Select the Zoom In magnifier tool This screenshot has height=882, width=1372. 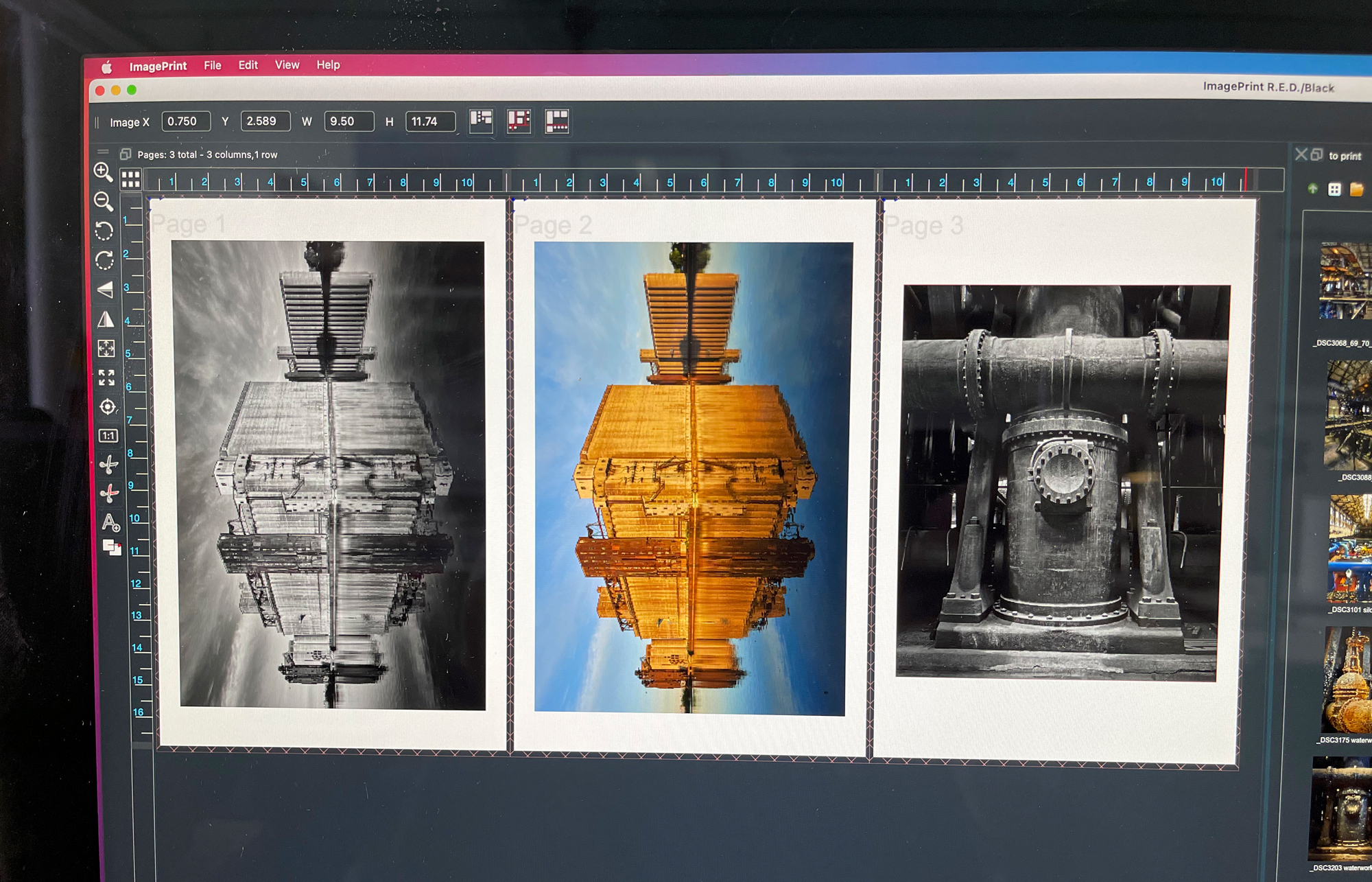click(x=103, y=172)
